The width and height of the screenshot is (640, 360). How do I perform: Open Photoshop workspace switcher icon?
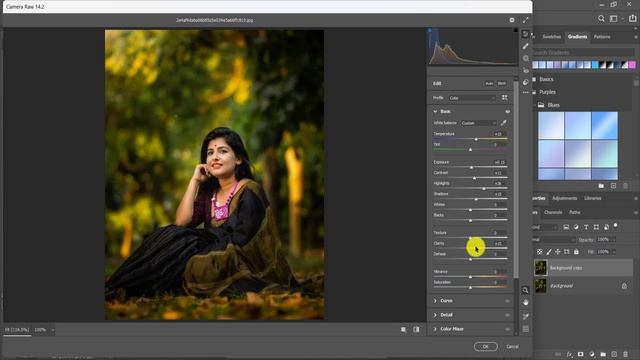(x=613, y=18)
